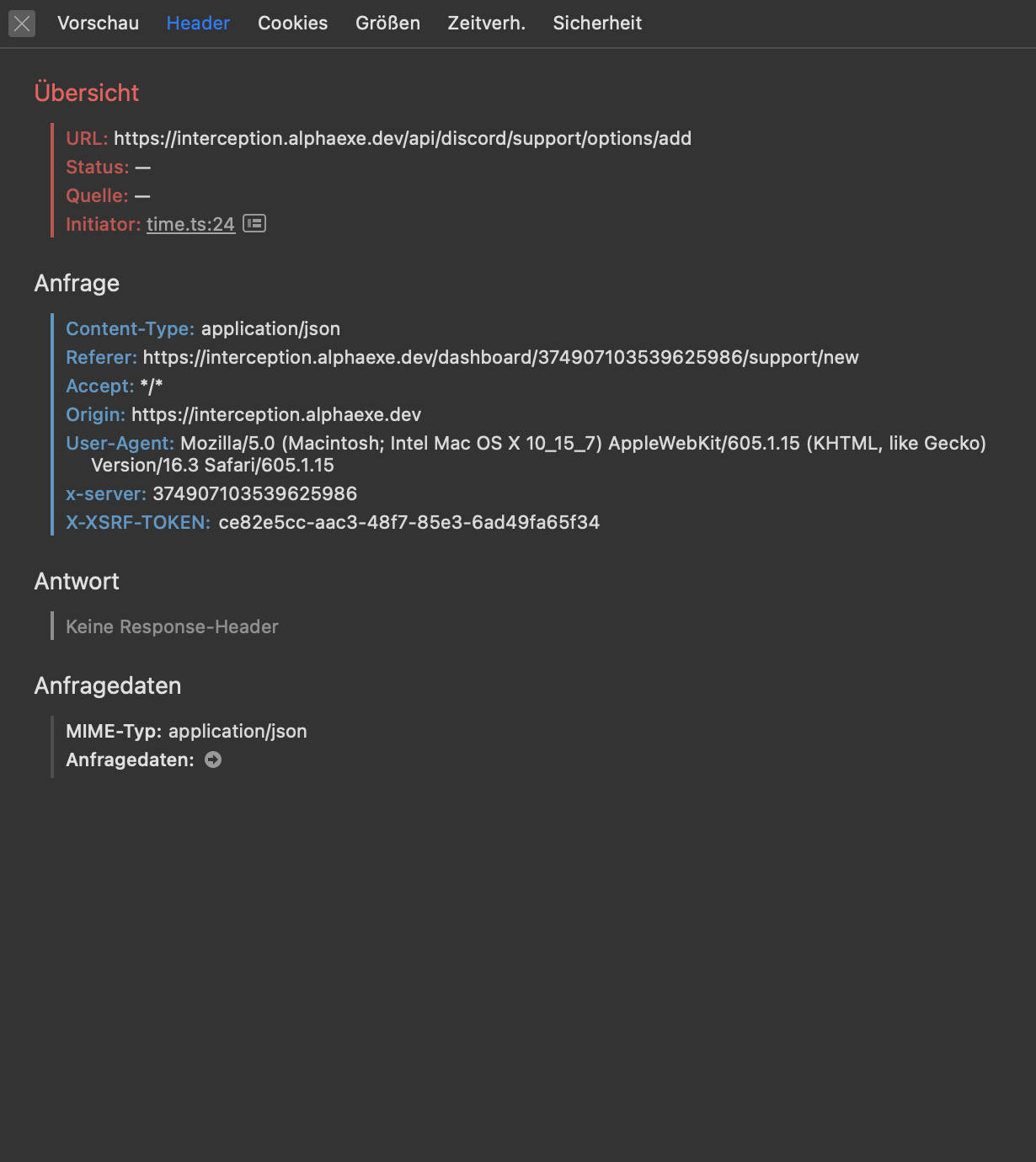Open the time.ts:24 initiator link
1036x1162 pixels.
(x=190, y=224)
